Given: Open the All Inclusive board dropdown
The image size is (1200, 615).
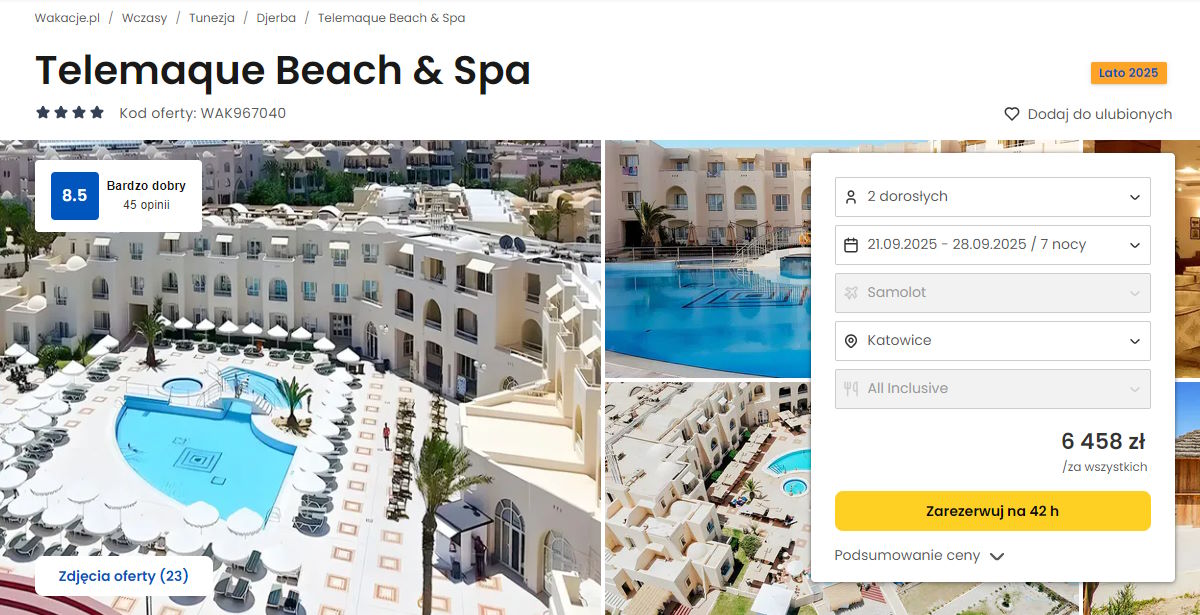Looking at the screenshot, I should click(x=993, y=389).
